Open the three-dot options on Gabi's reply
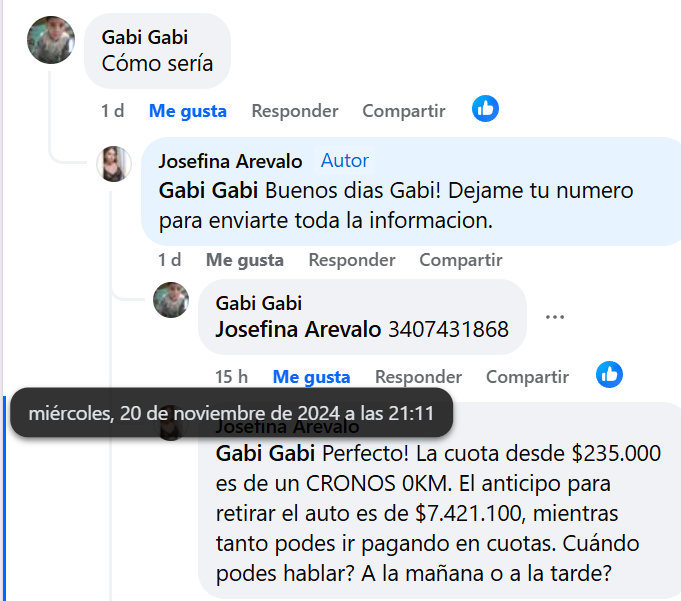The width and height of the screenshot is (681, 601). click(x=555, y=317)
